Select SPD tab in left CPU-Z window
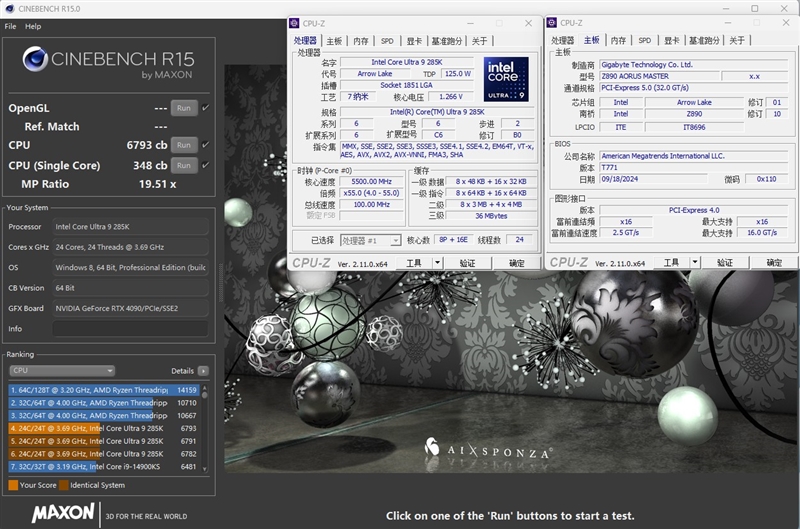 point(387,41)
